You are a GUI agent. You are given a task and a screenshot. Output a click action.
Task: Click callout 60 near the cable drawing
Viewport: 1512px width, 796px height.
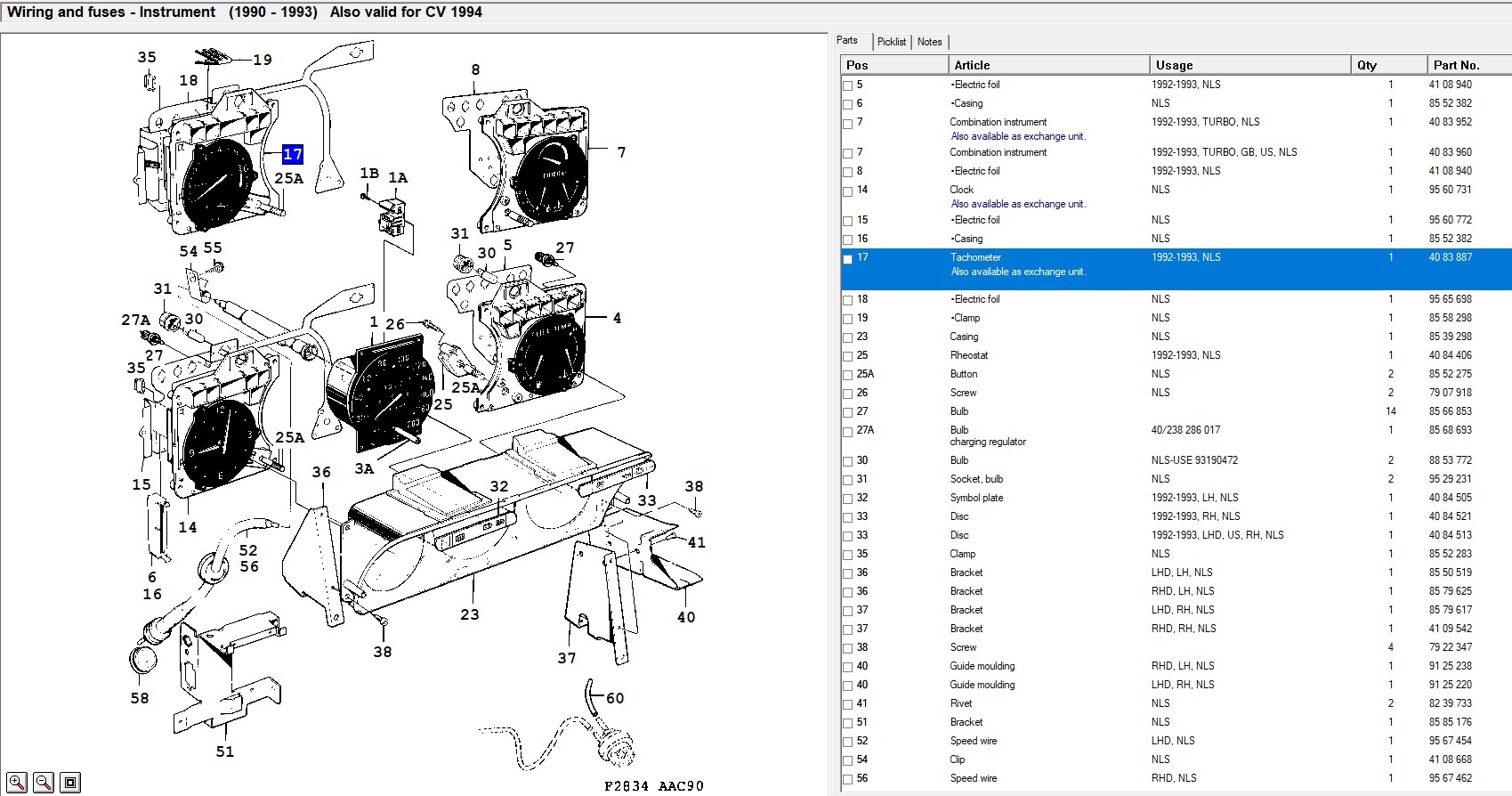pyautogui.click(x=615, y=698)
